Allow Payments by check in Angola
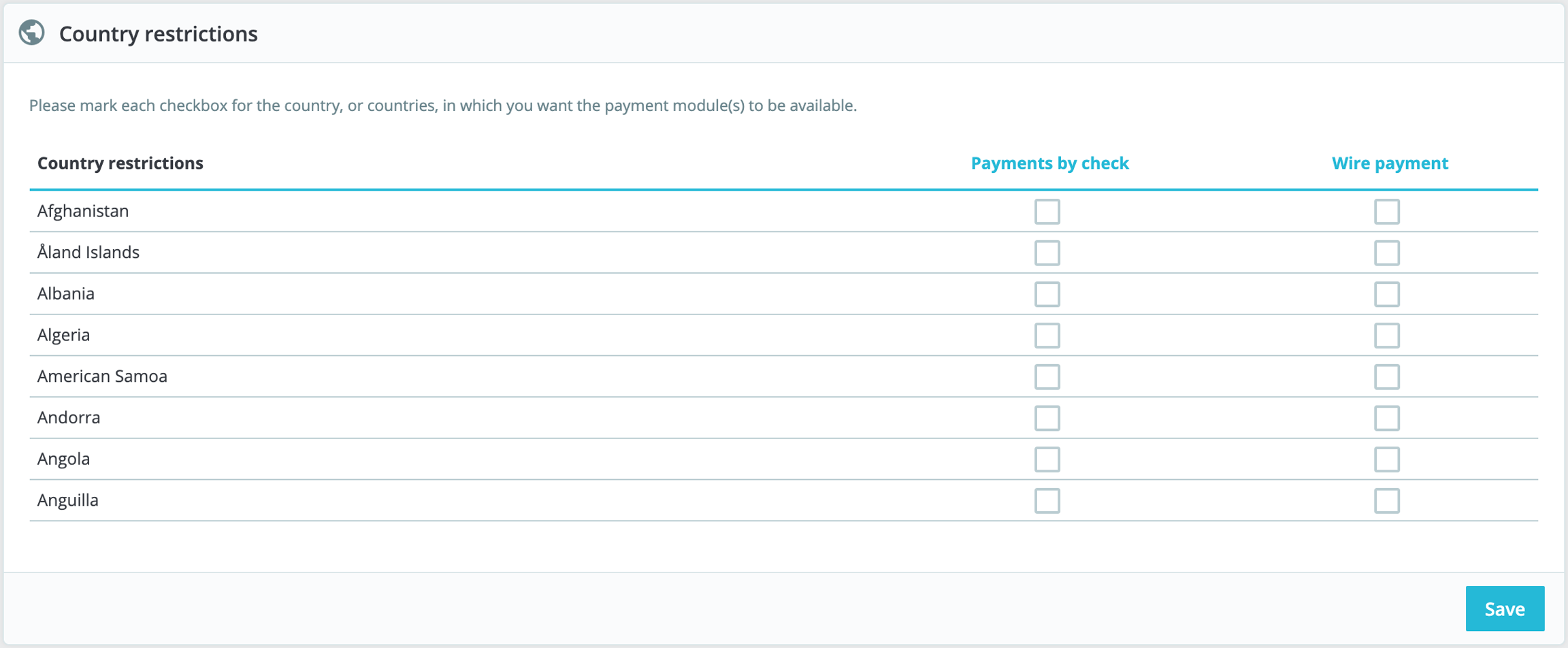 [x=1047, y=459]
